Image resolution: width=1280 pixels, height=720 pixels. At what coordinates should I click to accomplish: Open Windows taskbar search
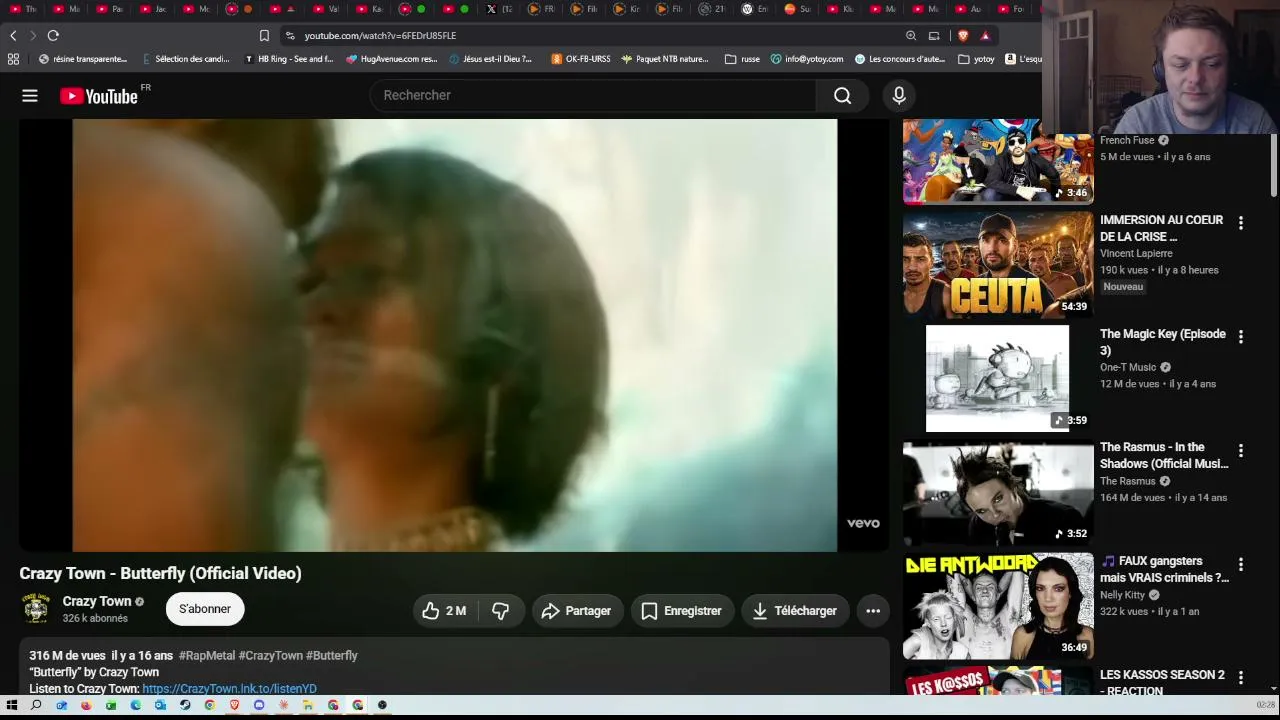[x=36, y=705]
